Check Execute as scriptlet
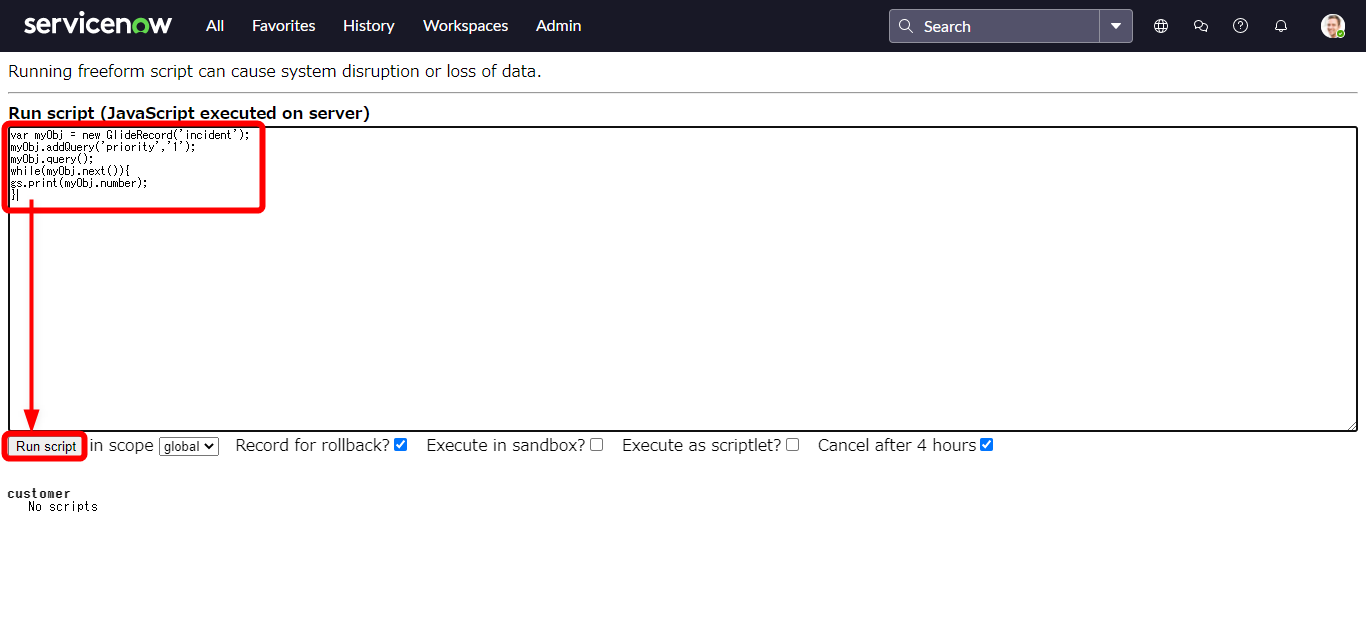This screenshot has width=1366, height=625. click(x=792, y=444)
